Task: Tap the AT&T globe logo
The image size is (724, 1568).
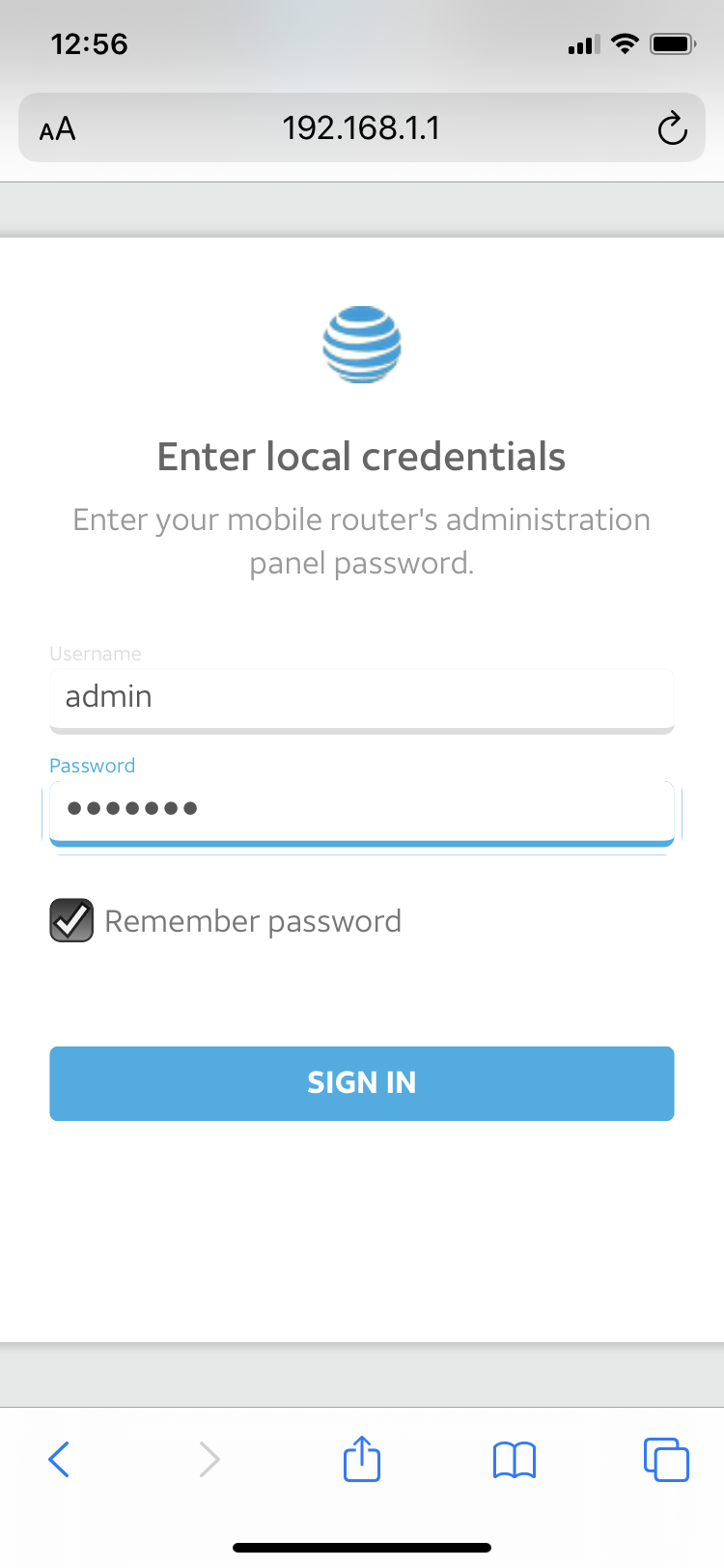Action: pos(362,345)
